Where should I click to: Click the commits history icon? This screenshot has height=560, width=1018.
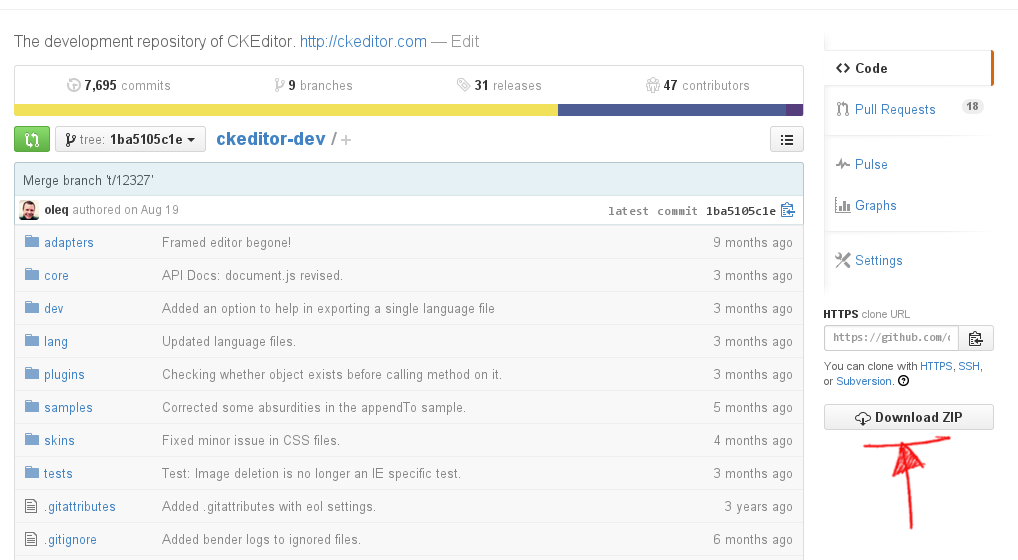pyautogui.click(x=74, y=85)
